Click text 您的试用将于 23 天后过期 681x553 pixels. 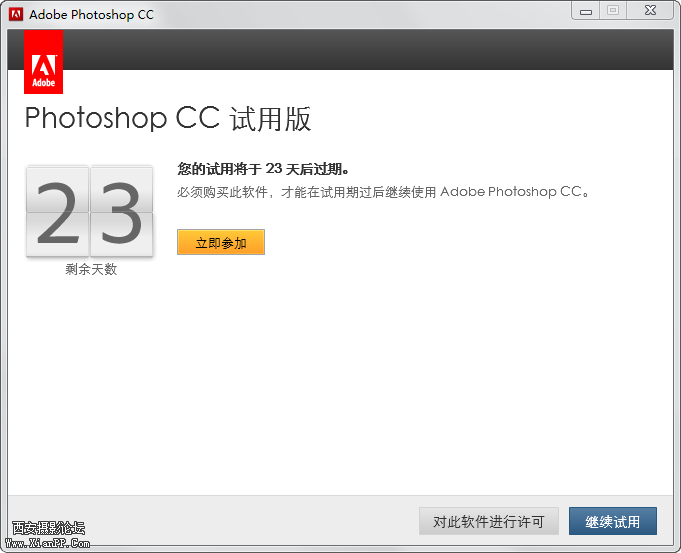coord(263,169)
